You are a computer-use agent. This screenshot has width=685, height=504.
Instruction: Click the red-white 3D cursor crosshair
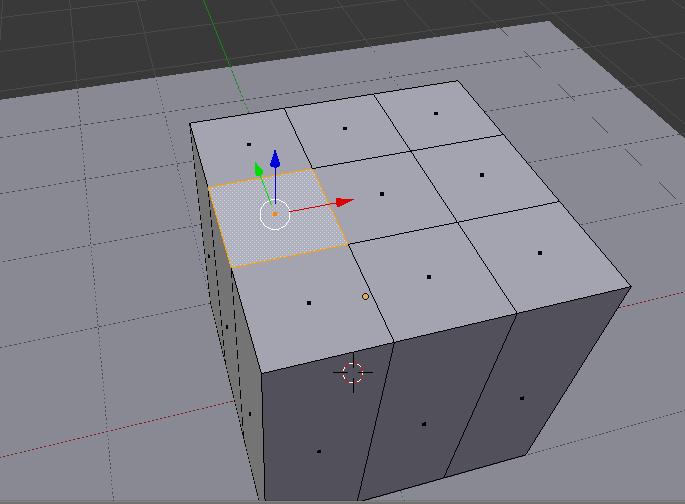click(x=353, y=373)
